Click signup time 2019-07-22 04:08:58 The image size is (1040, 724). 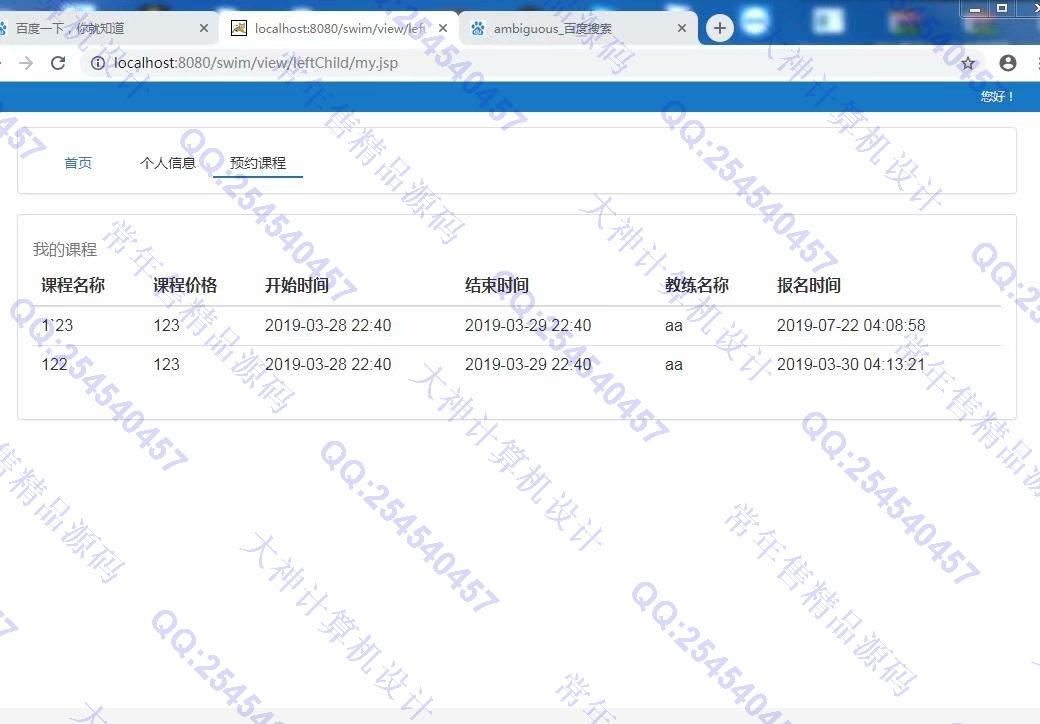(851, 326)
